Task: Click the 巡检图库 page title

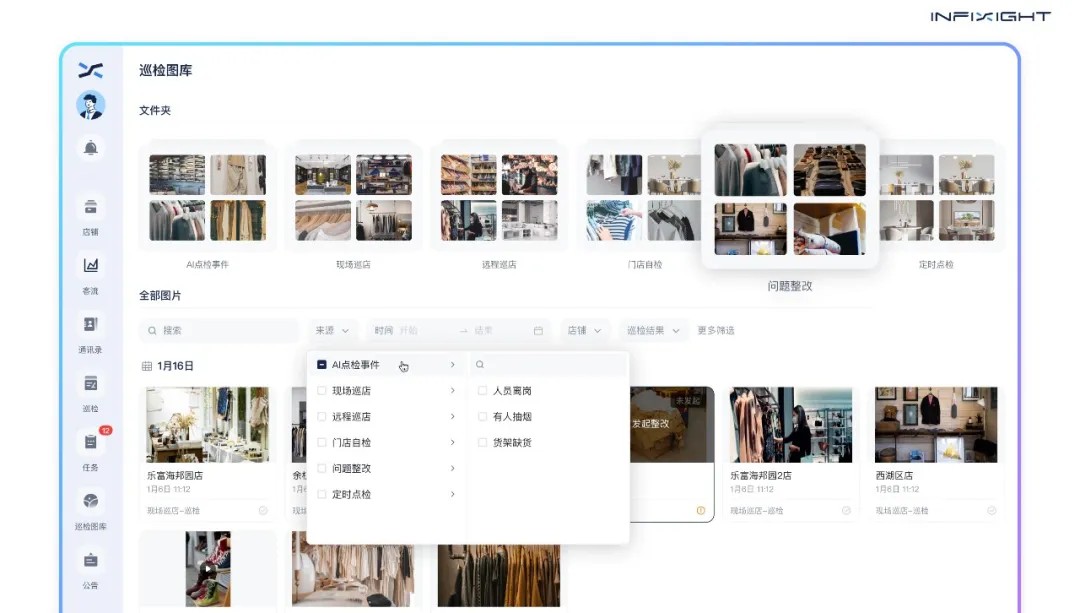Action: [166, 70]
